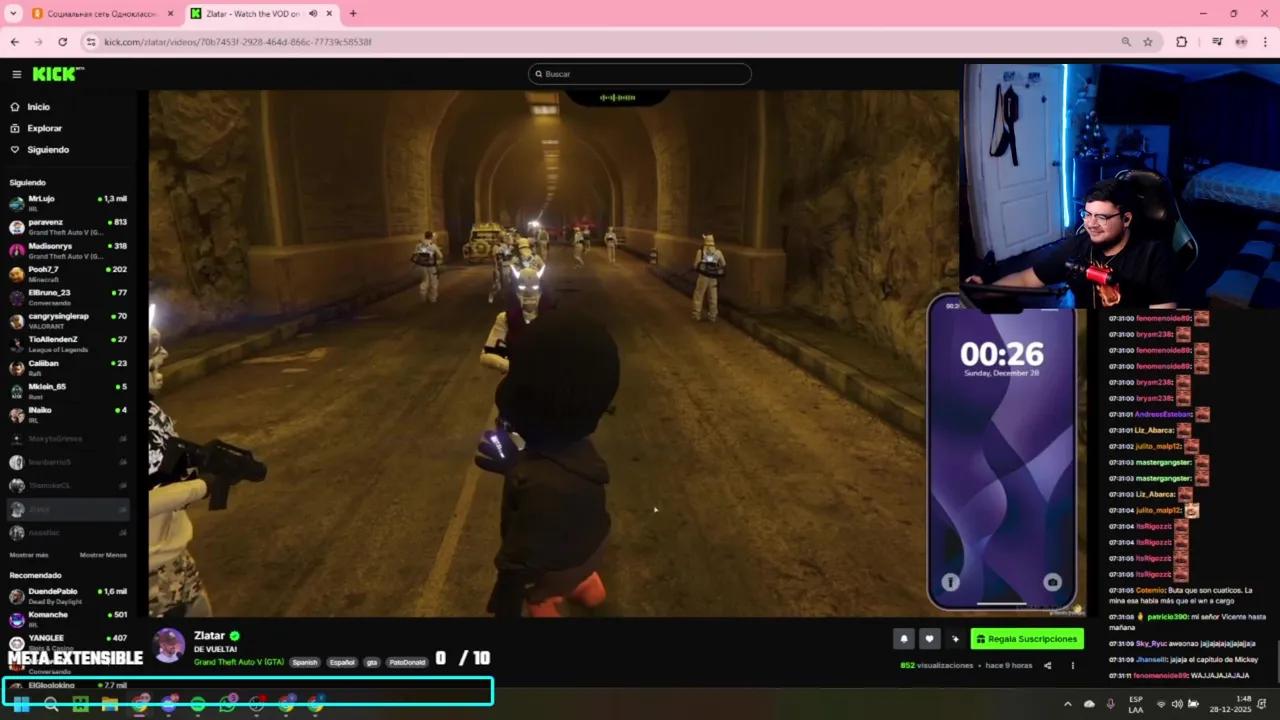Open the Kick home logo
The image size is (1280, 720).
56,73
